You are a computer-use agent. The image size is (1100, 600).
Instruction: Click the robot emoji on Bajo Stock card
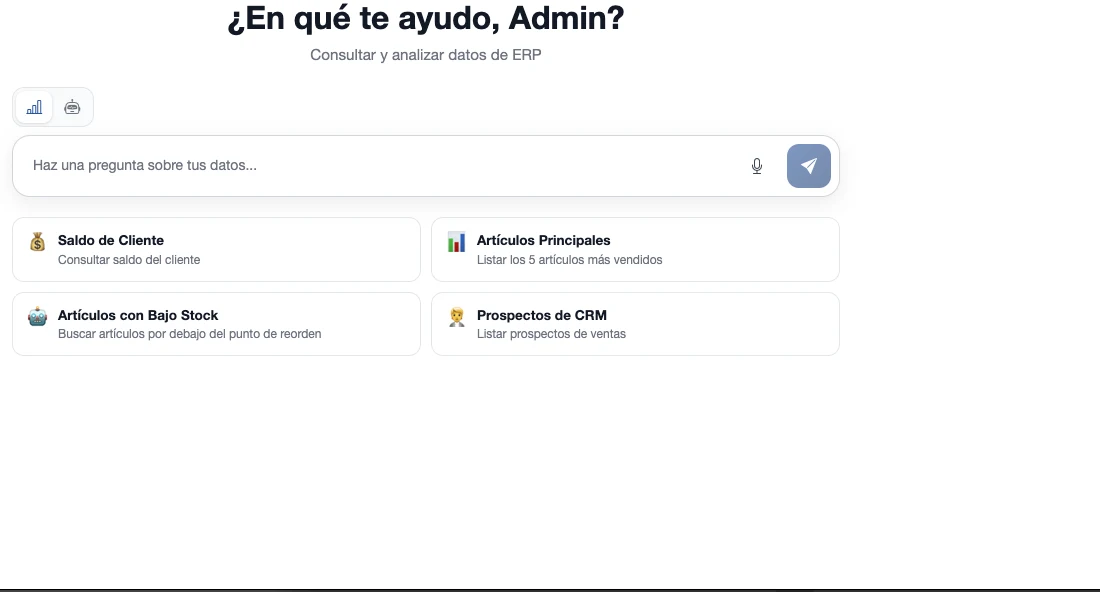(x=38, y=317)
